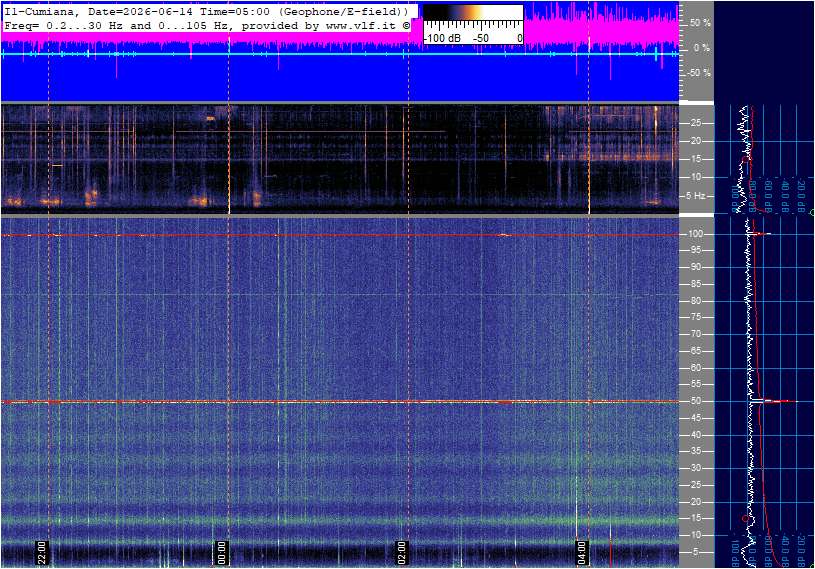Click the 22:00 time label
Image resolution: width=815 pixels, height=569 pixels.
pos(42,552)
